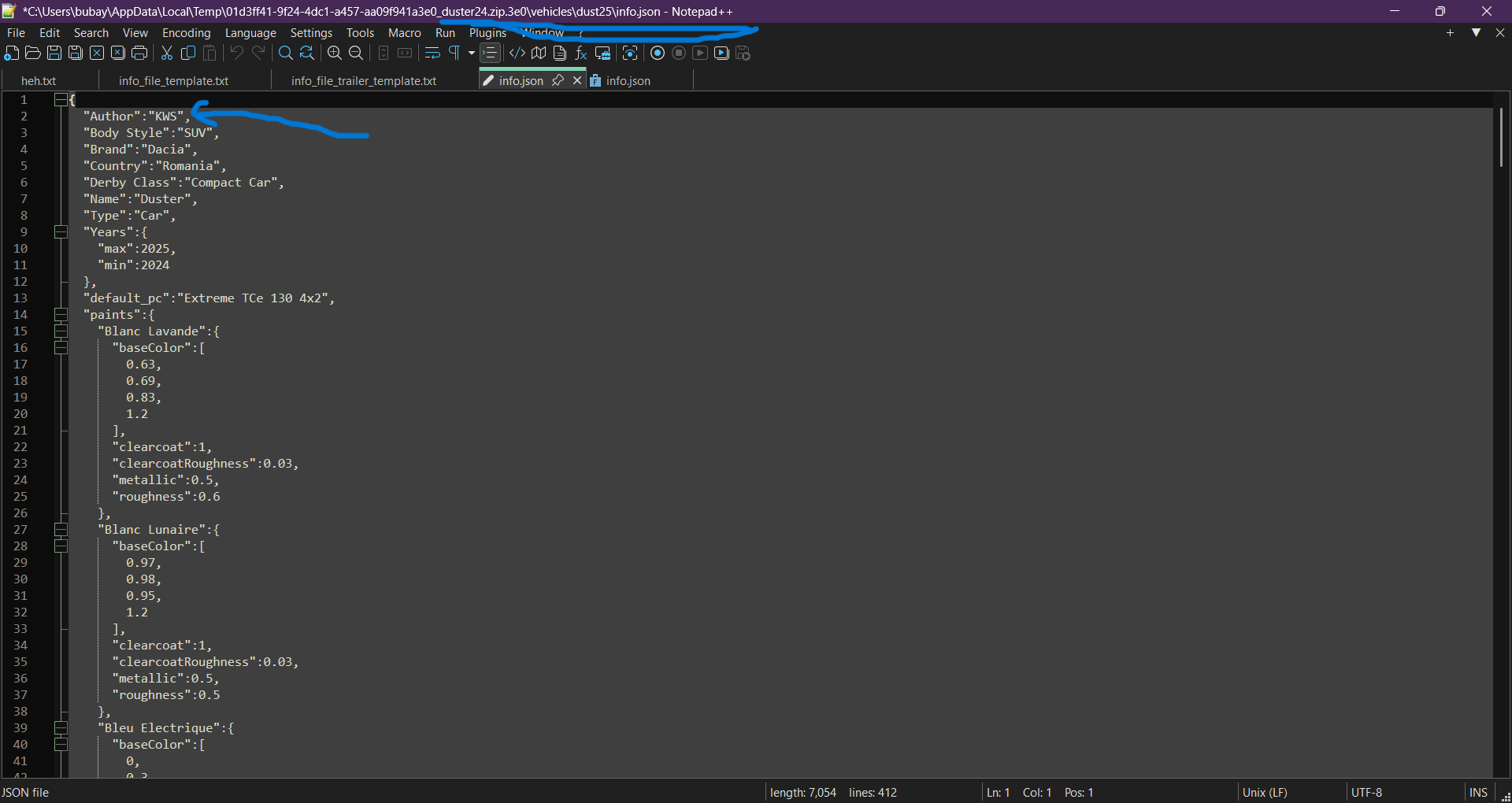
Task: Open the Document List panel icon
Action: 560,54
